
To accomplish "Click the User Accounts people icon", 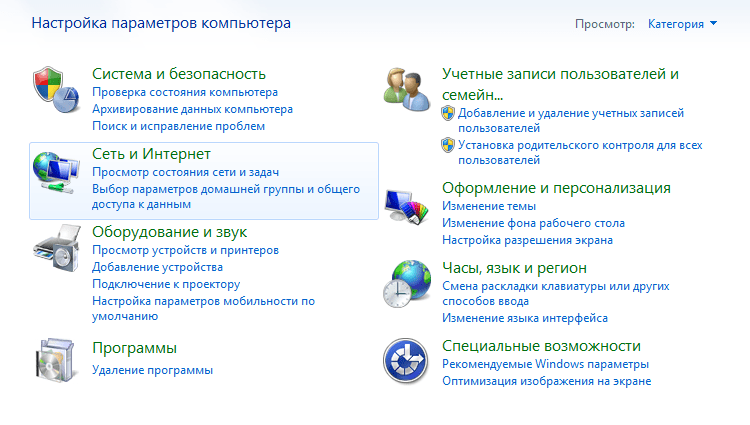I will click(x=407, y=89).
